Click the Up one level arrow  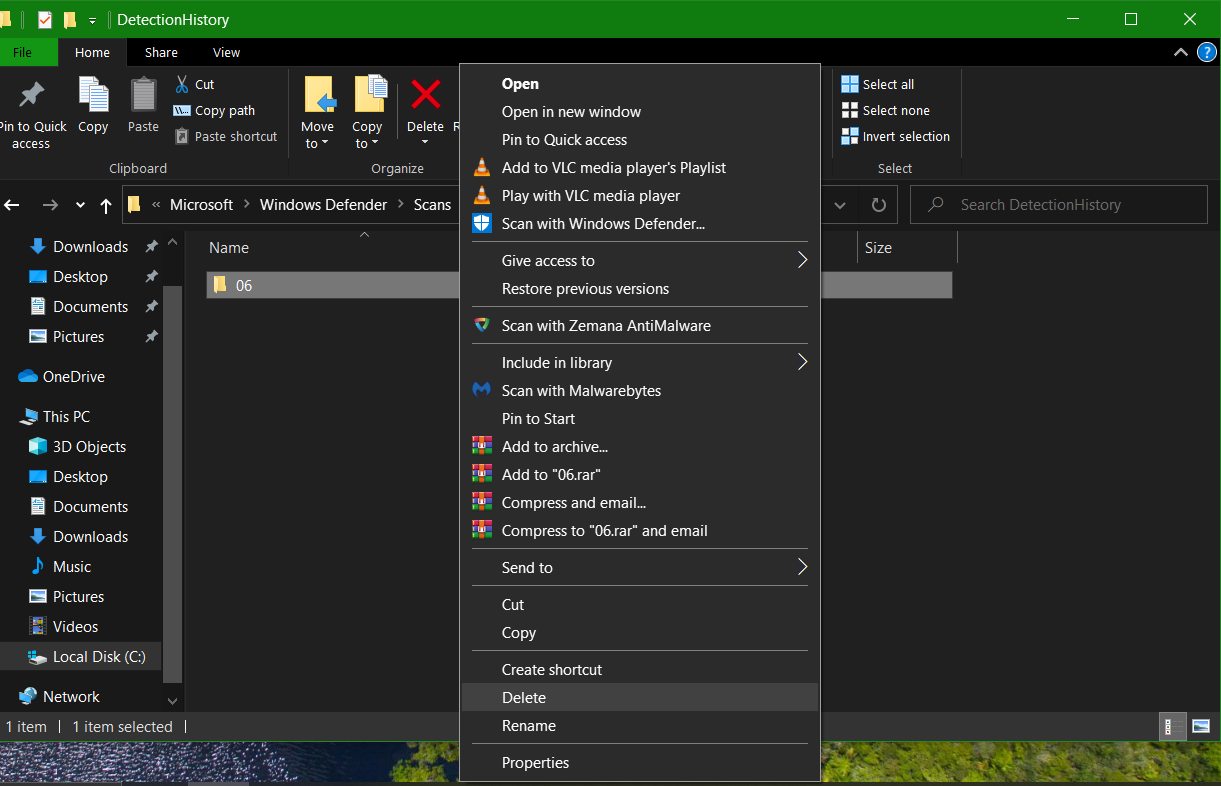pos(106,205)
